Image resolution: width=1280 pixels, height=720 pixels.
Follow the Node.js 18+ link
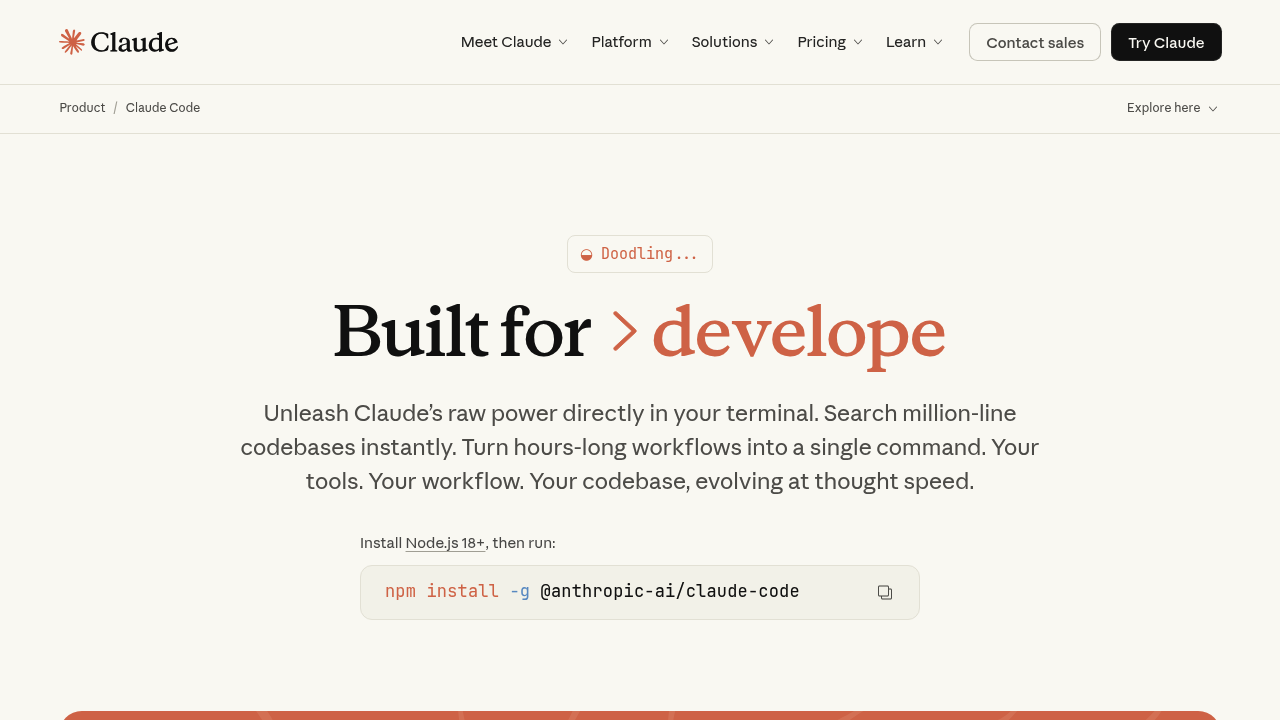pyautogui.click(x=445, y=543)
